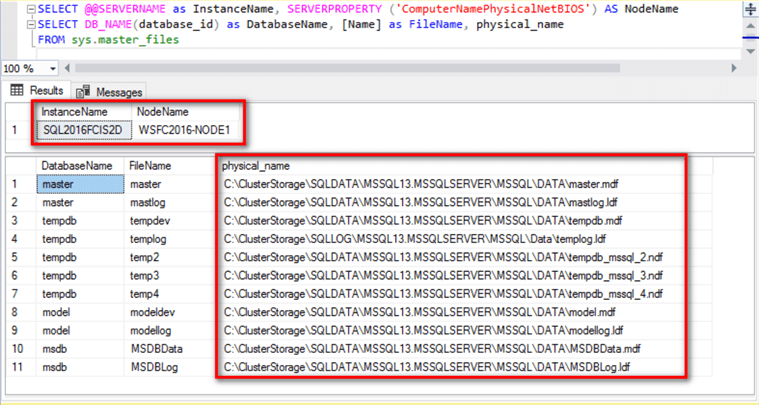Image resolution: width=759 pixels, height=405 pixels.
Task: Select the path ending in tempdb_mssql_4.ndf
Action: tap(443, 294)
